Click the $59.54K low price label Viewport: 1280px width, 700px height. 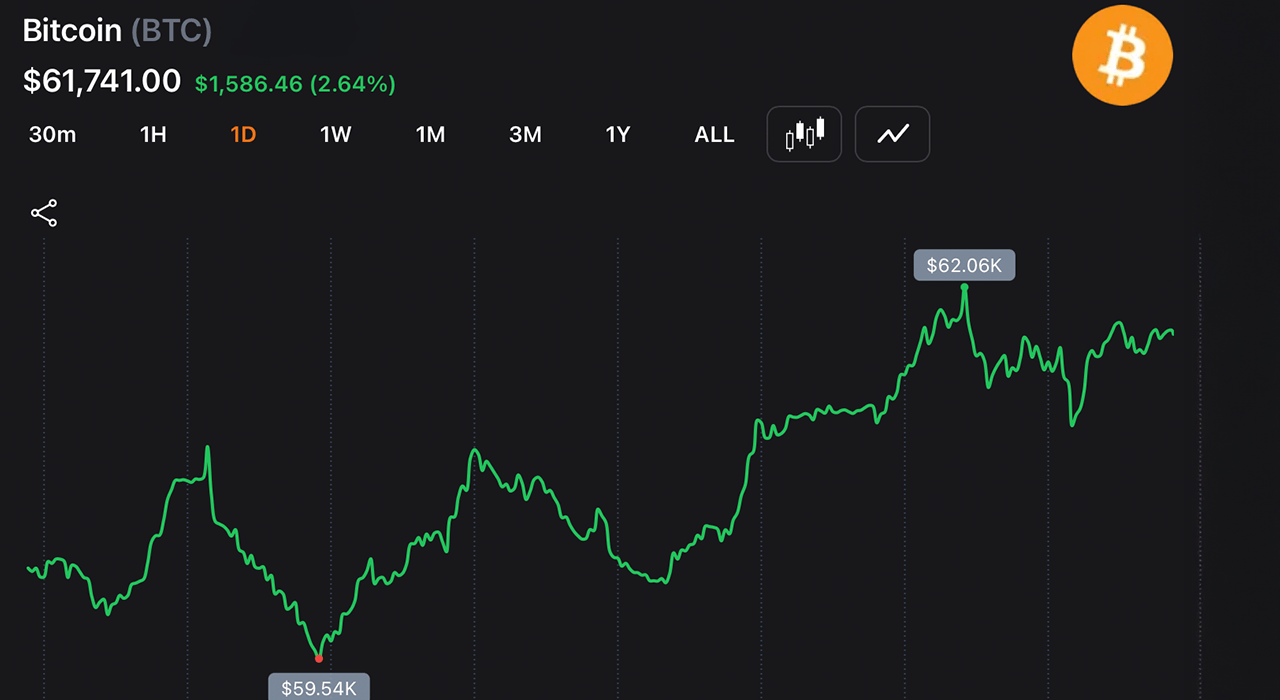tap(319, 687)
